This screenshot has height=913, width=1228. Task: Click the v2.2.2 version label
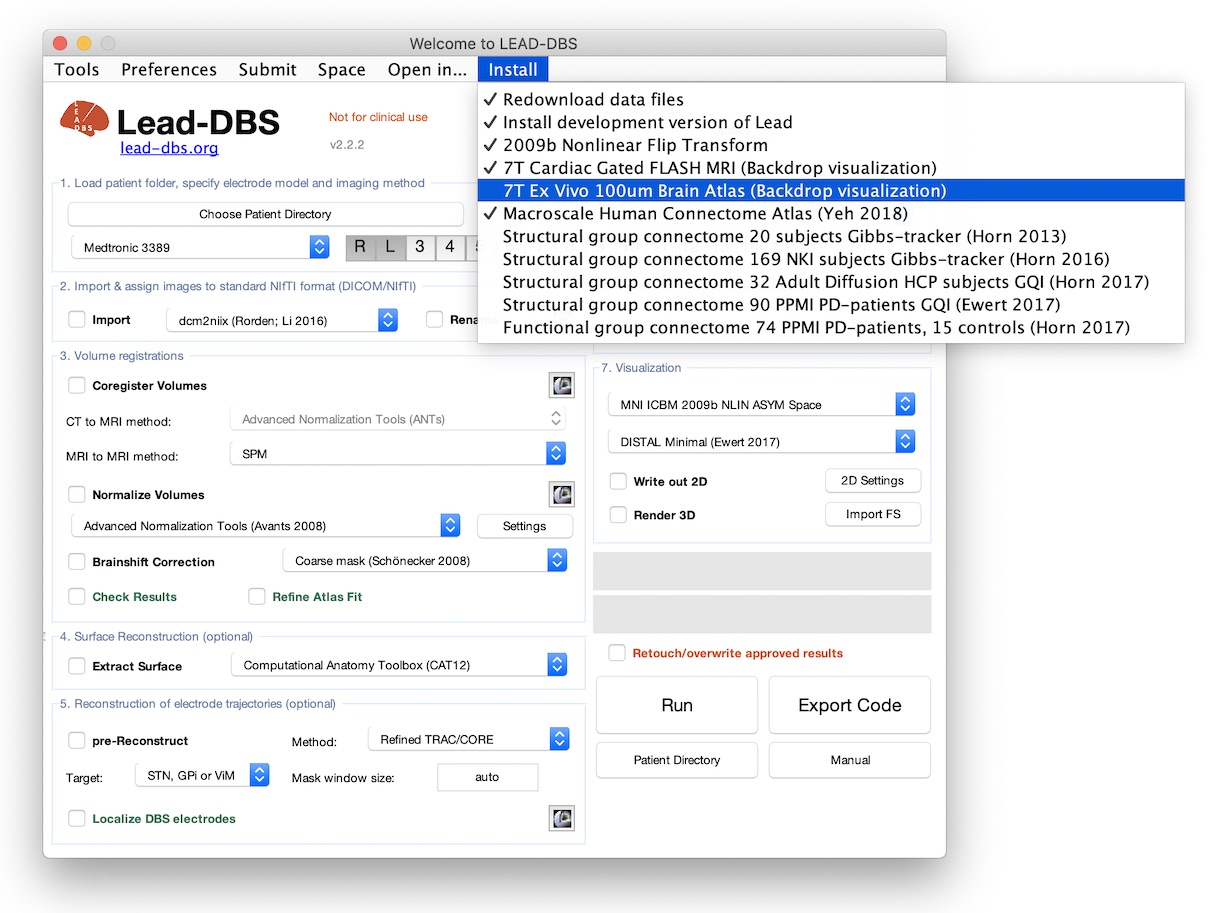347,145
